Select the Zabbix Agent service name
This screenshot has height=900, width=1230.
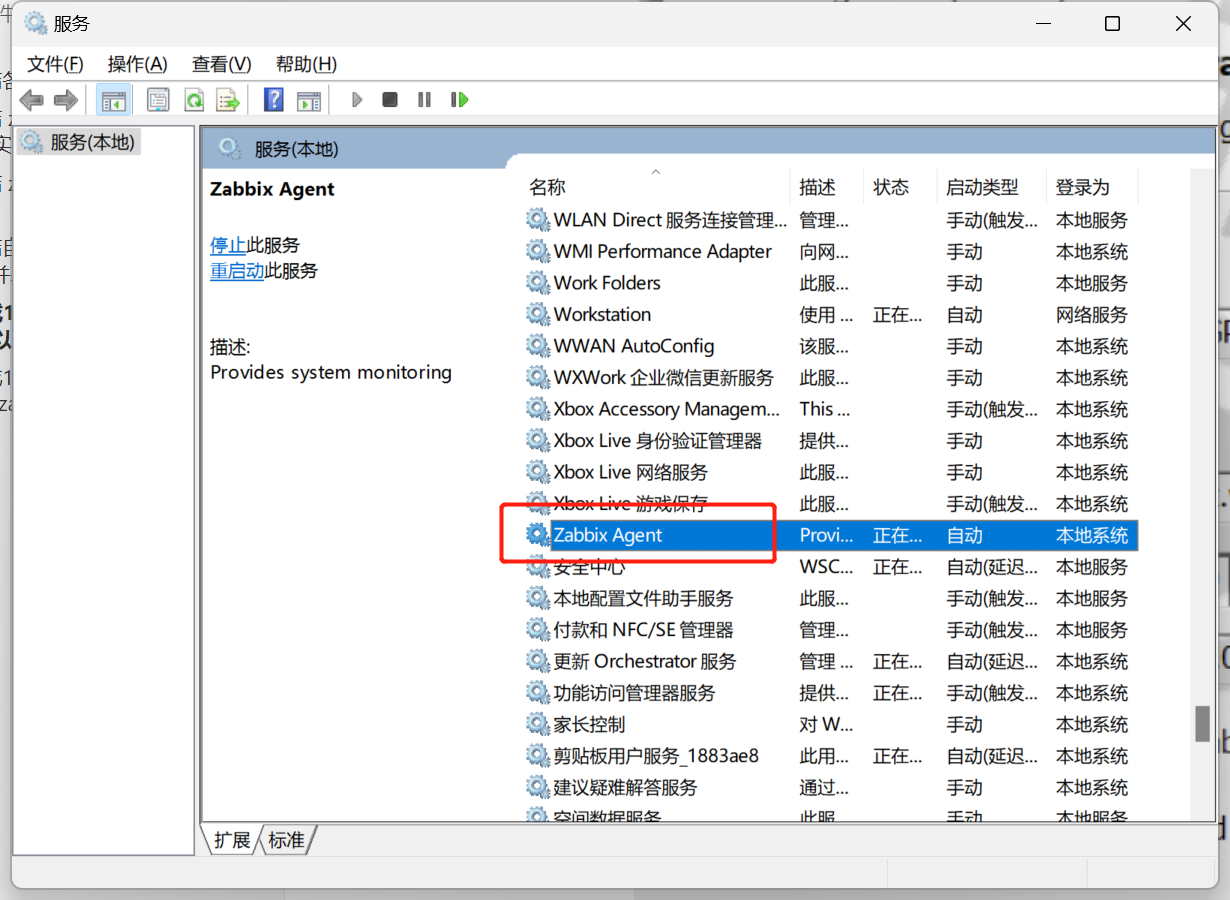click(608, 535)
